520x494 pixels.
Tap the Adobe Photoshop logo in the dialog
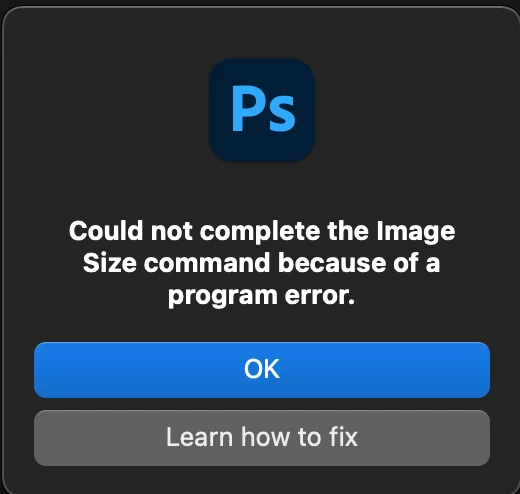262,110
